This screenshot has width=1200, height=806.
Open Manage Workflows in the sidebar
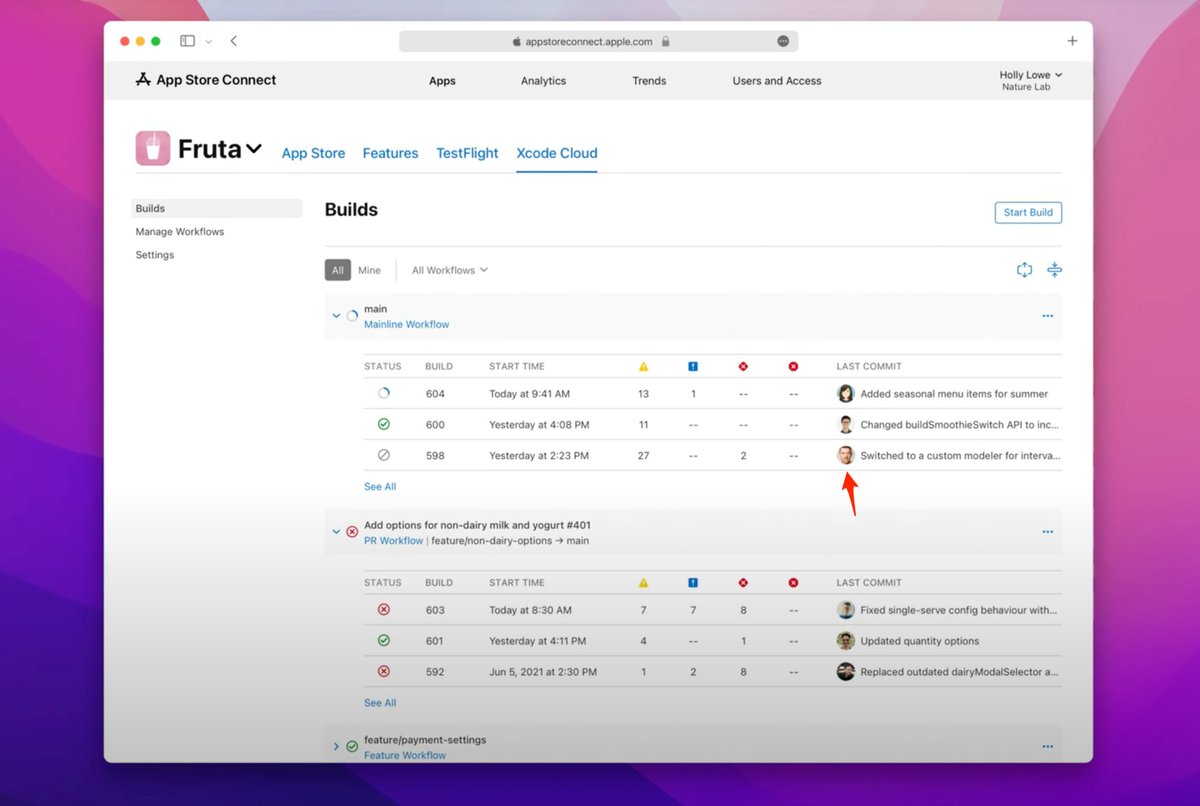click(180, 232)
